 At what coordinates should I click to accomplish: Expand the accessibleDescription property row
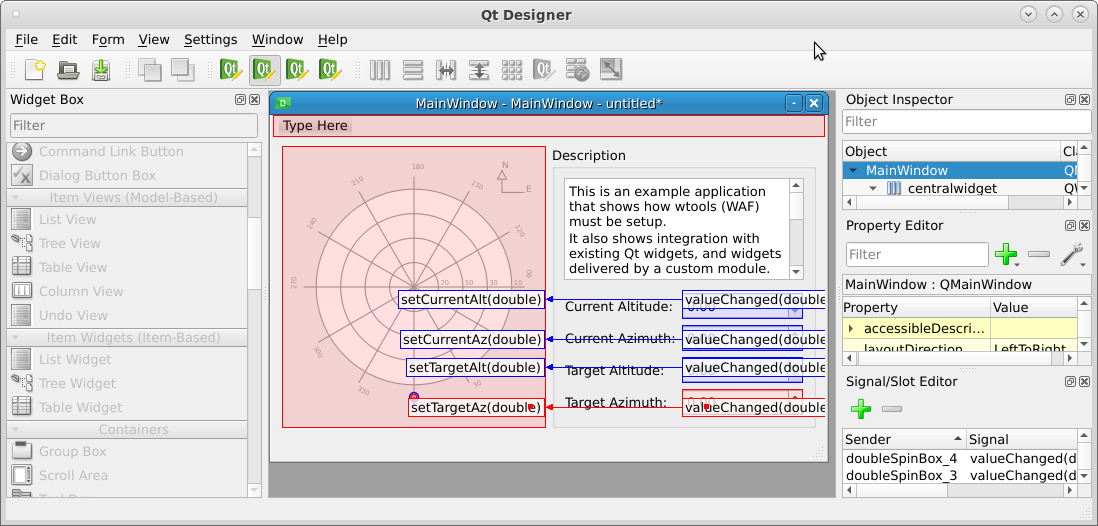coord(851,328)
